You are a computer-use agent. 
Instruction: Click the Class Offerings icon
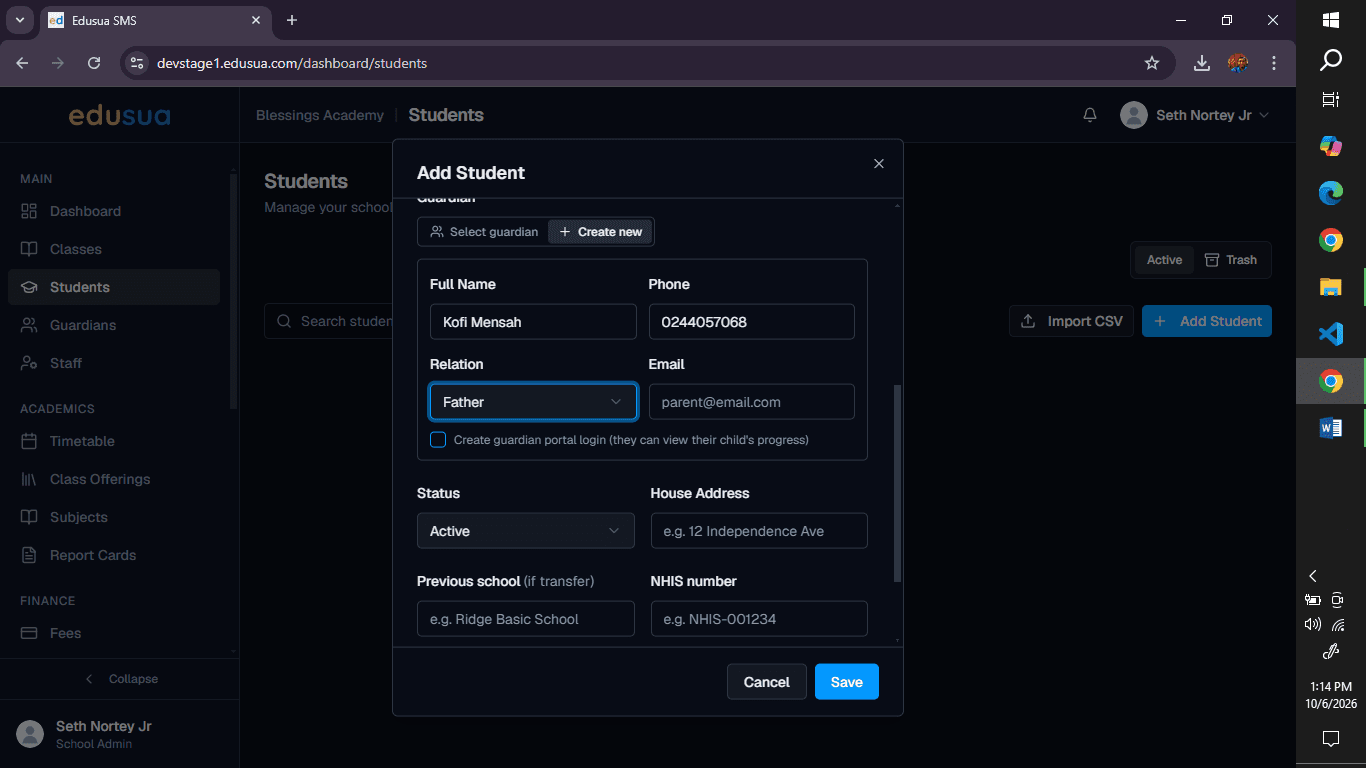pos(29,479)
